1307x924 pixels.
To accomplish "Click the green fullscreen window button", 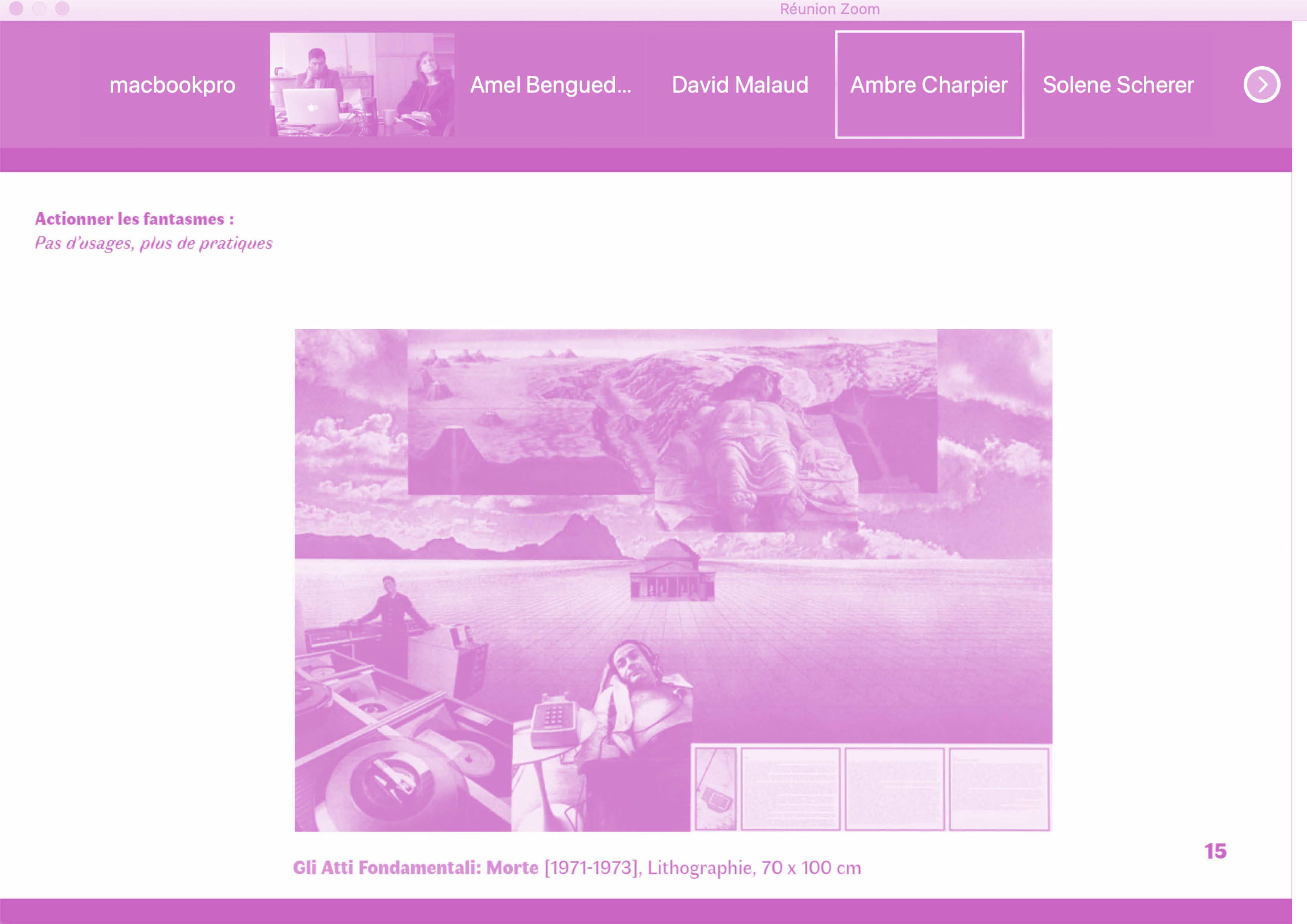I will (x=62, y=9).
